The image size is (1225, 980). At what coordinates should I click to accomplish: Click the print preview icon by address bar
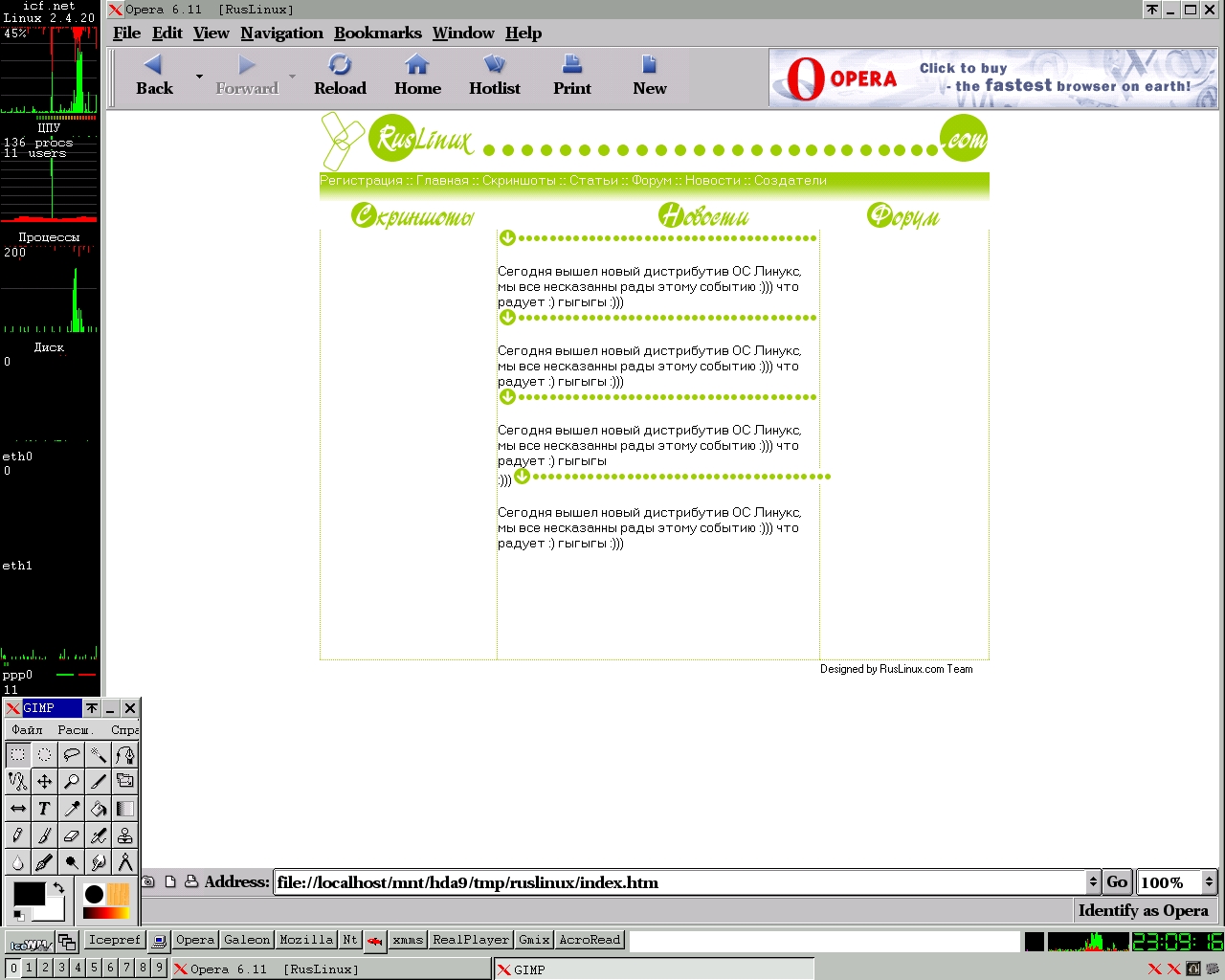tap(191, 881)
